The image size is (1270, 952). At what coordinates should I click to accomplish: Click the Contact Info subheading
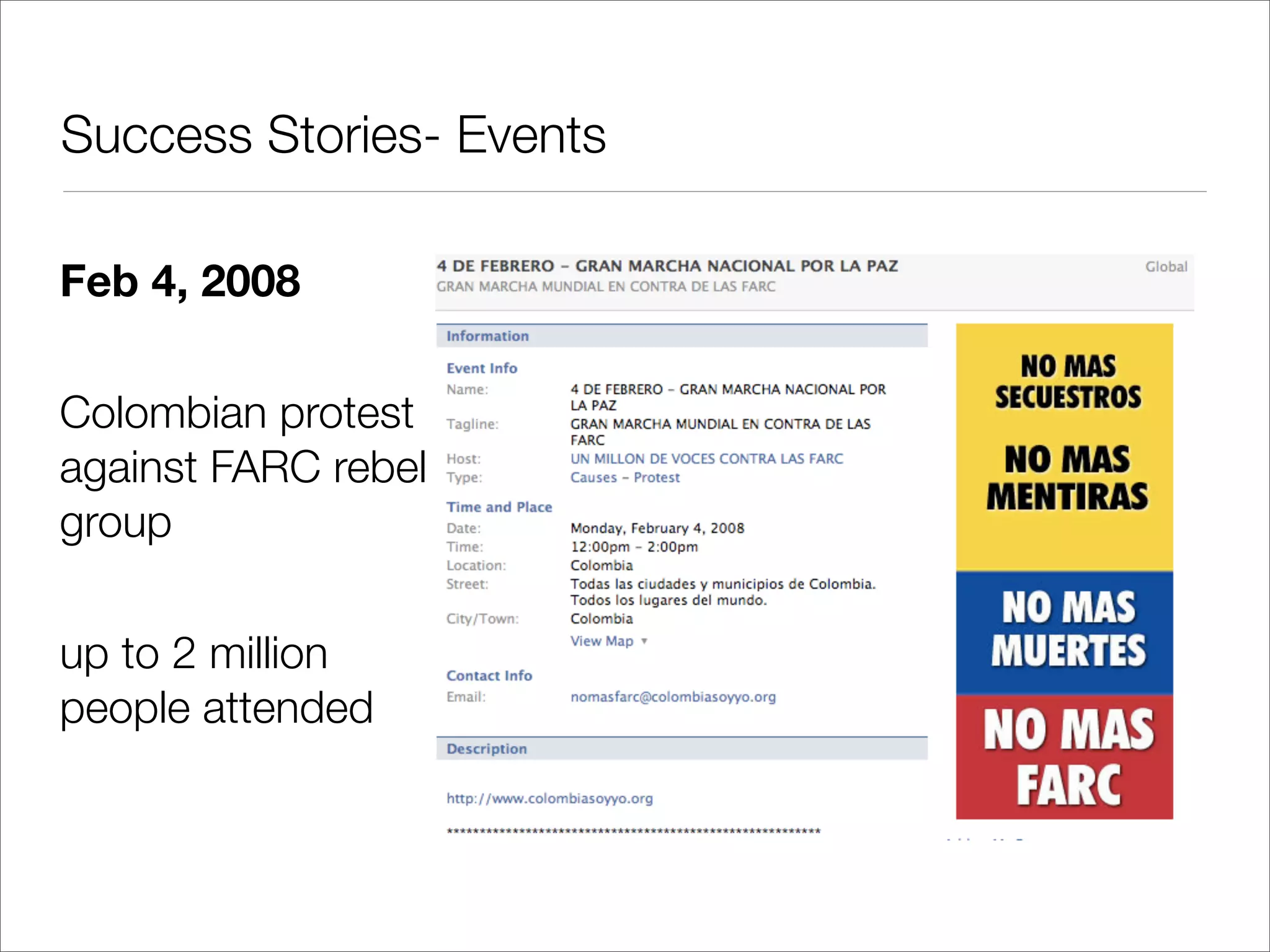pos(489,676)
